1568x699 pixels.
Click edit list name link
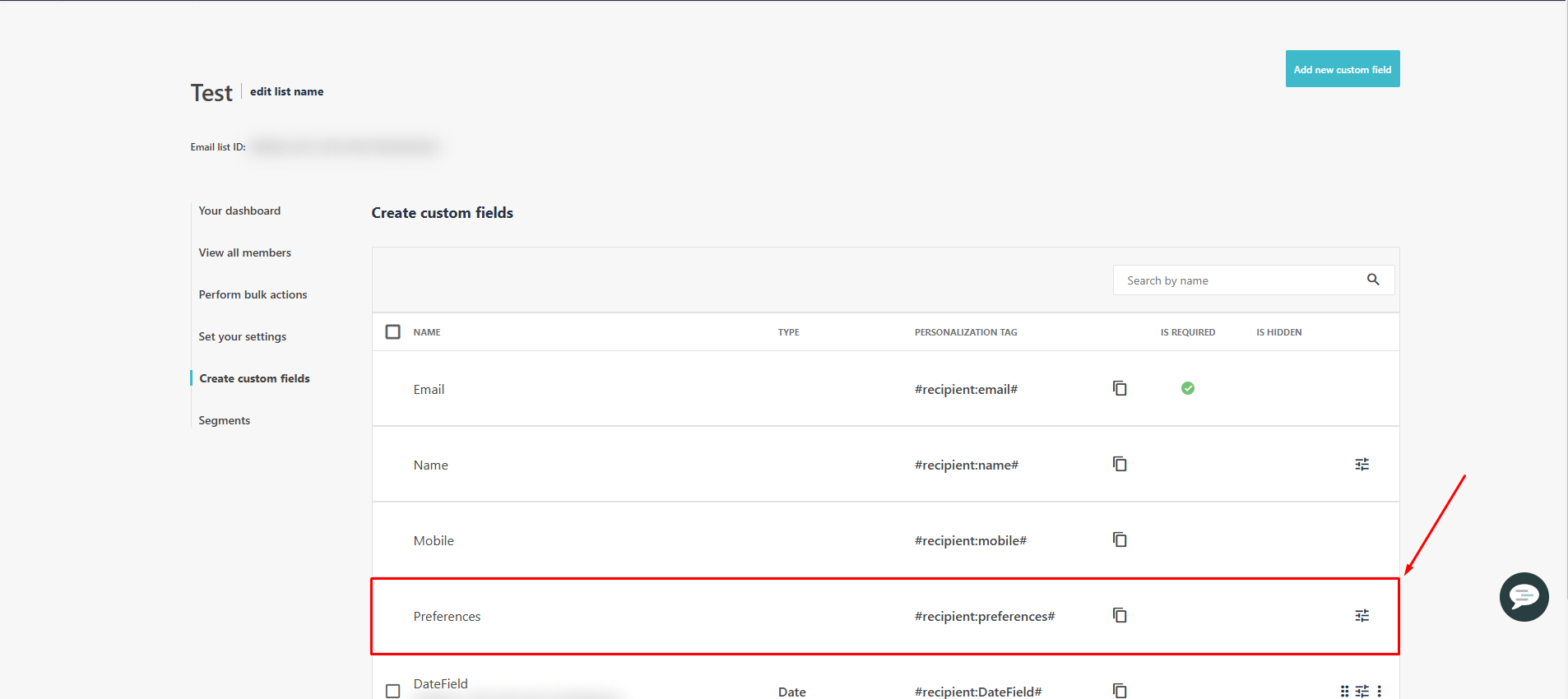[x=286, y=91]
